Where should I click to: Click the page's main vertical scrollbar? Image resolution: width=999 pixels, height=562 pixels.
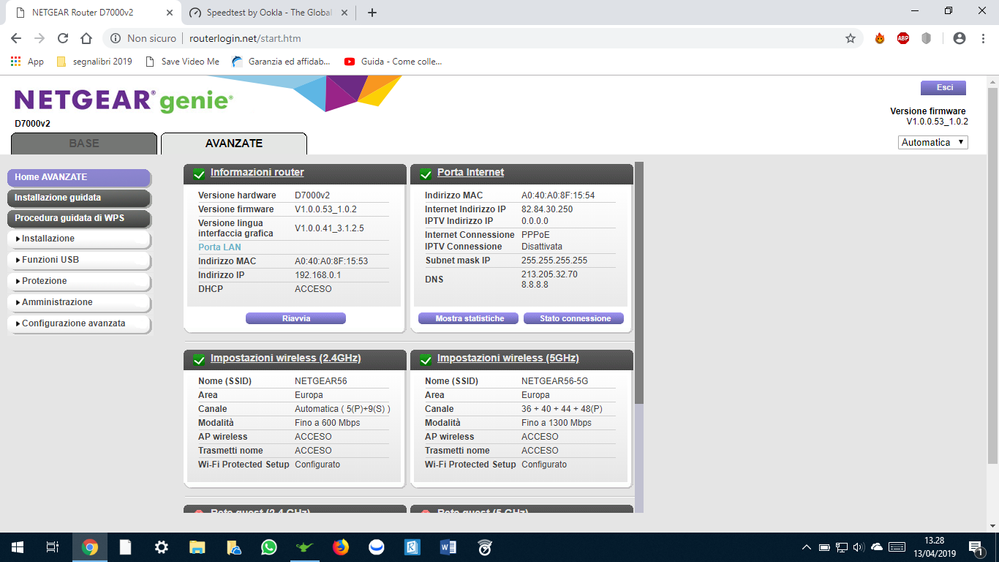pyautogui.click(x=993, y=275)
